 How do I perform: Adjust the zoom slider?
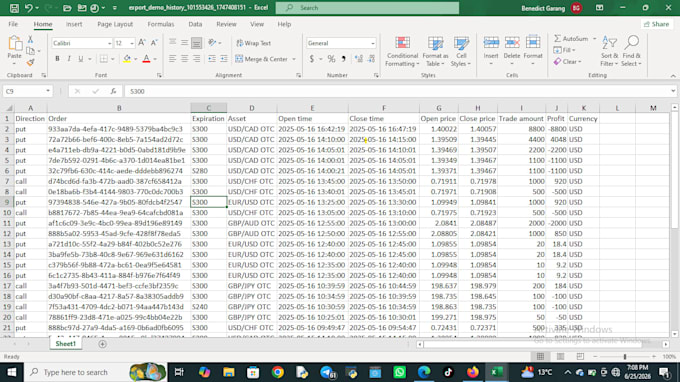point(625,356)
